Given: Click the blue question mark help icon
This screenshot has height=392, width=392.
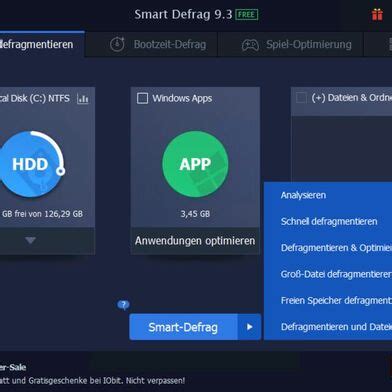Looking at the screenshot, I should coord(123,305).
